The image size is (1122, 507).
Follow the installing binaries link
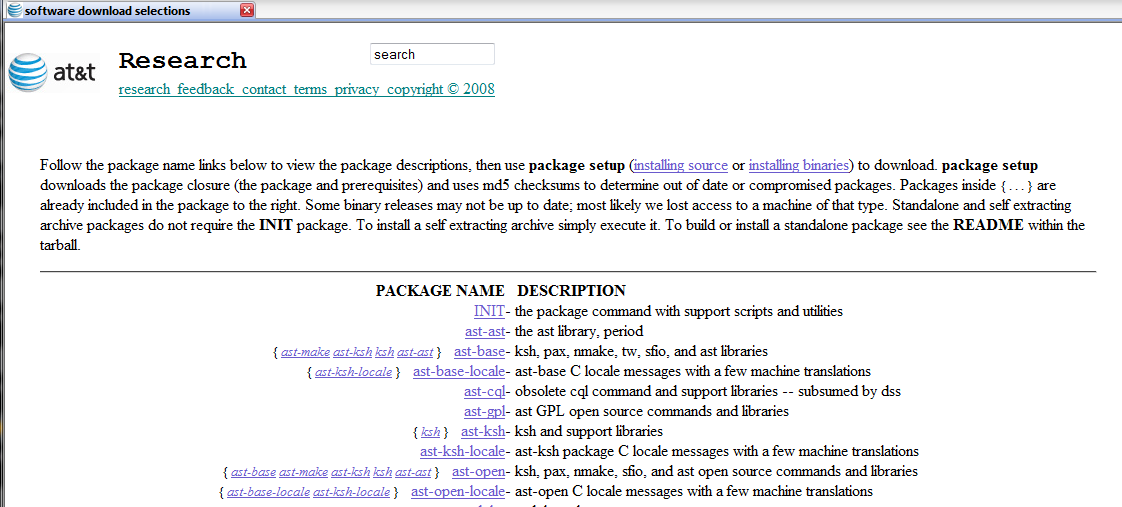click(799, 165)
